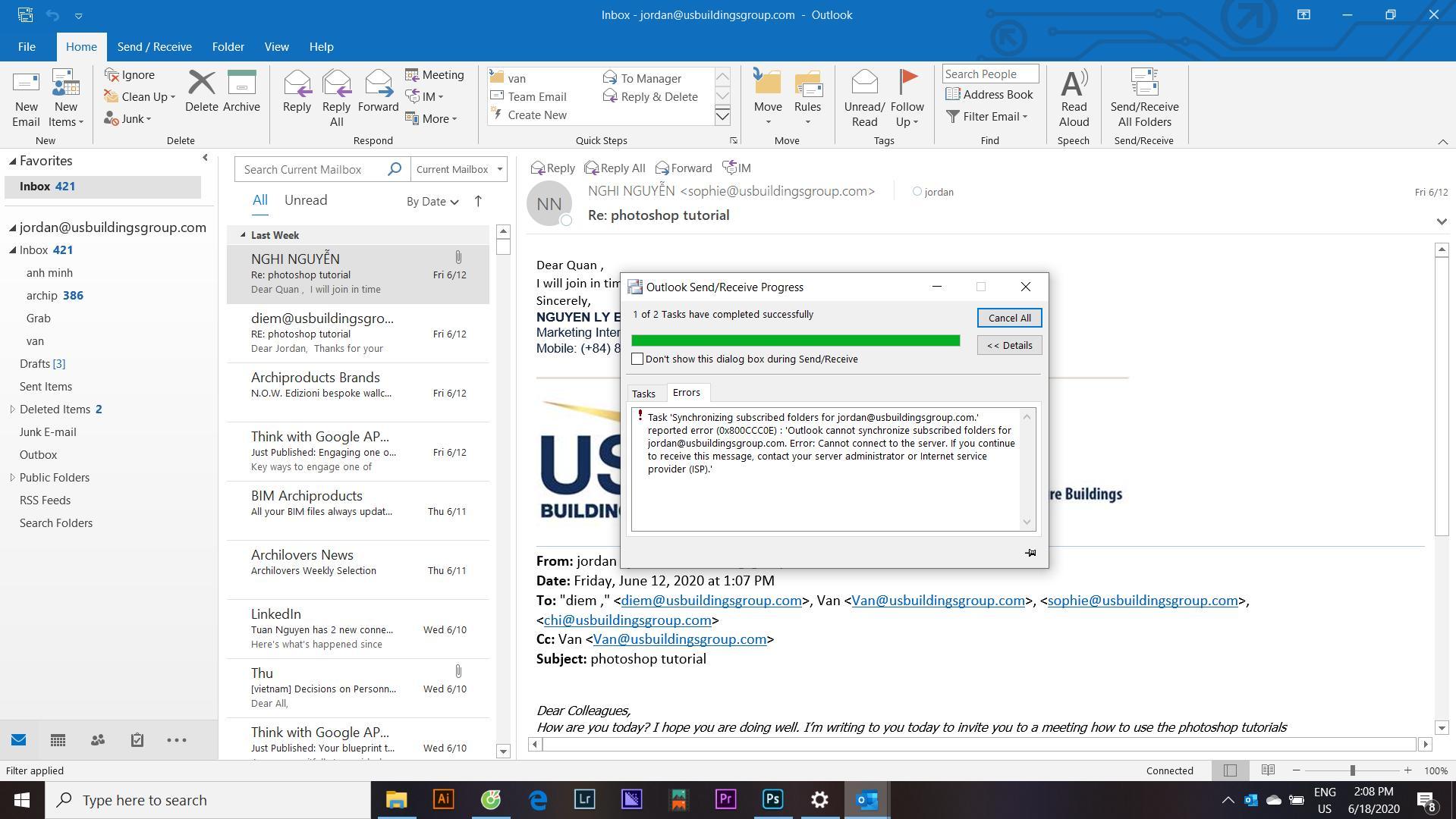Click the Ignore conversation icon
1456x819 pixels.
click(x=130, y=74)
